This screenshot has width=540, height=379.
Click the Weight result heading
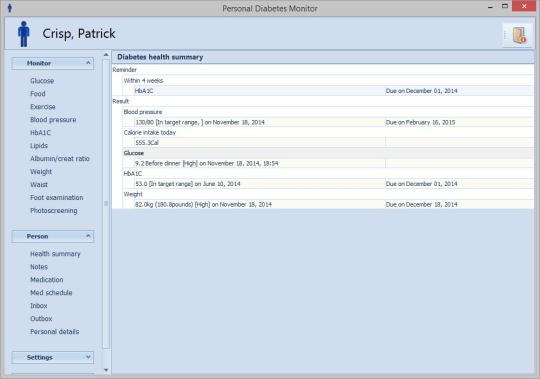pos(329,194)
